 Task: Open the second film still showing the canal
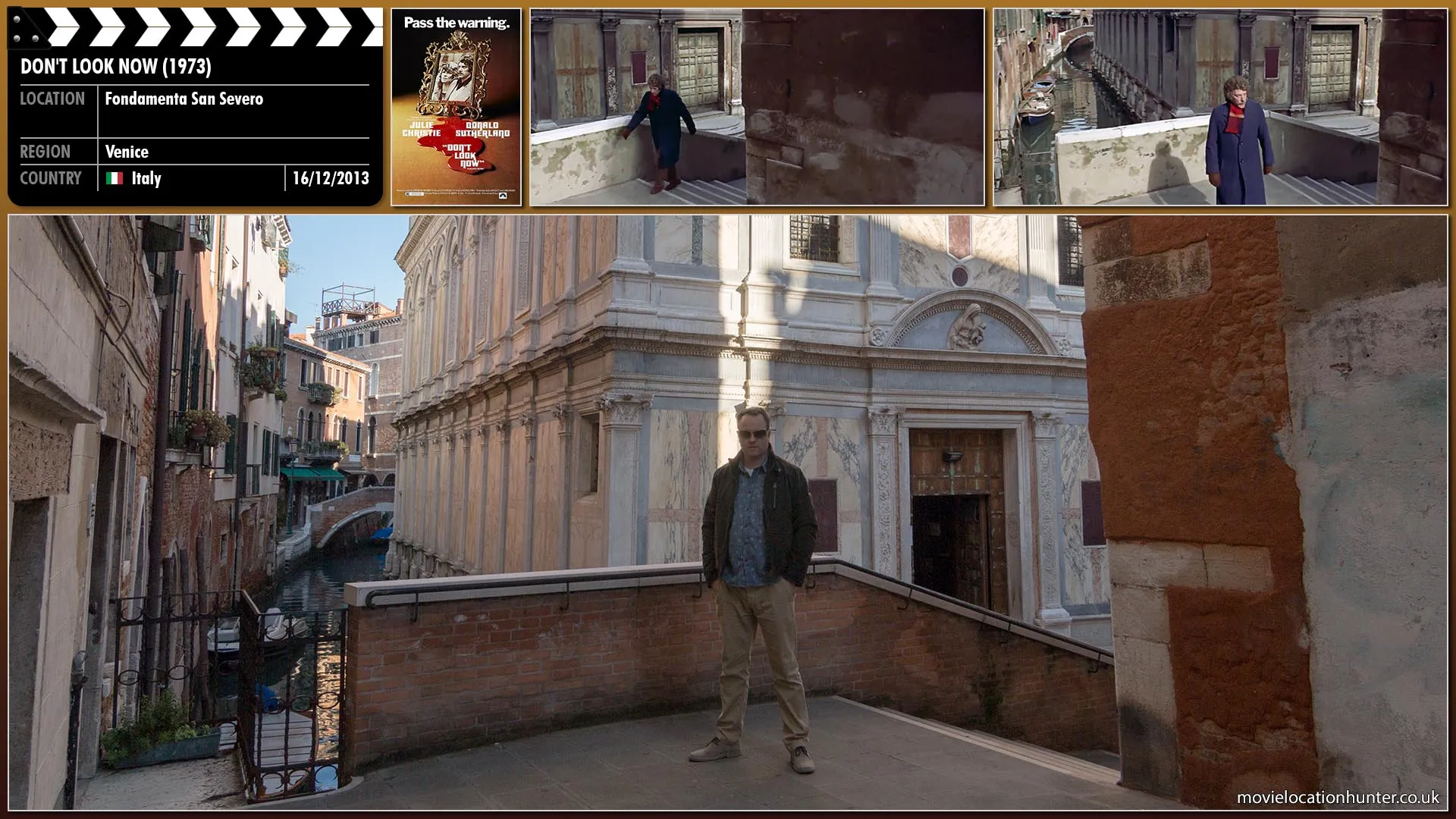[1220, 107]
